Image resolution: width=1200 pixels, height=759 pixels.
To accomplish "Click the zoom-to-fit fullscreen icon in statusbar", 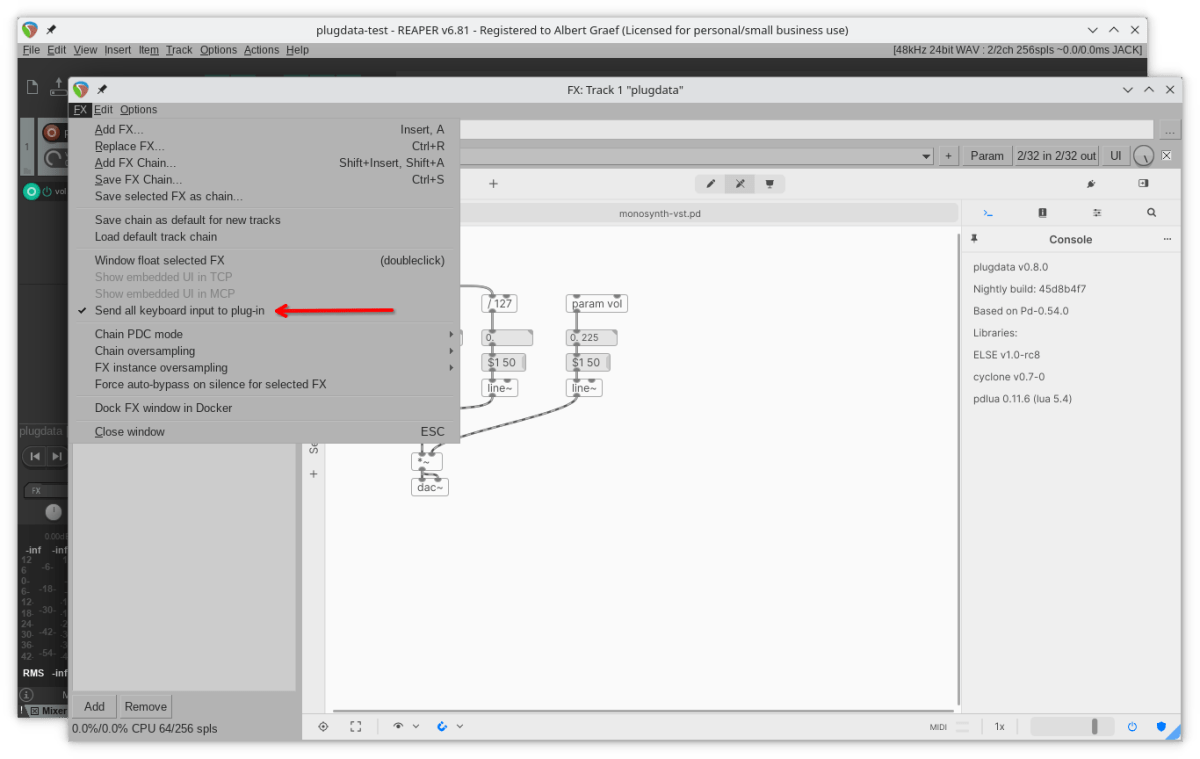I will 355,727.
